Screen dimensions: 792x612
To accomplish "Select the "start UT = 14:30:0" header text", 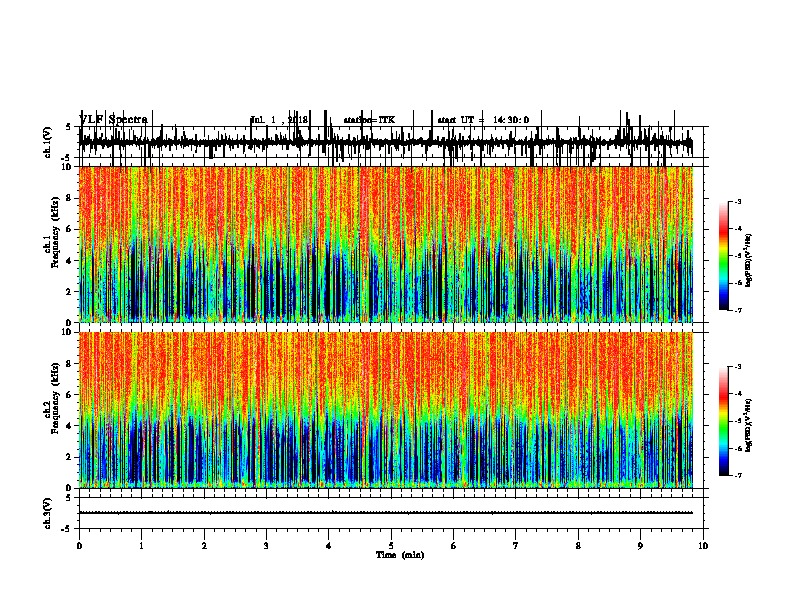I will point(483,120).
